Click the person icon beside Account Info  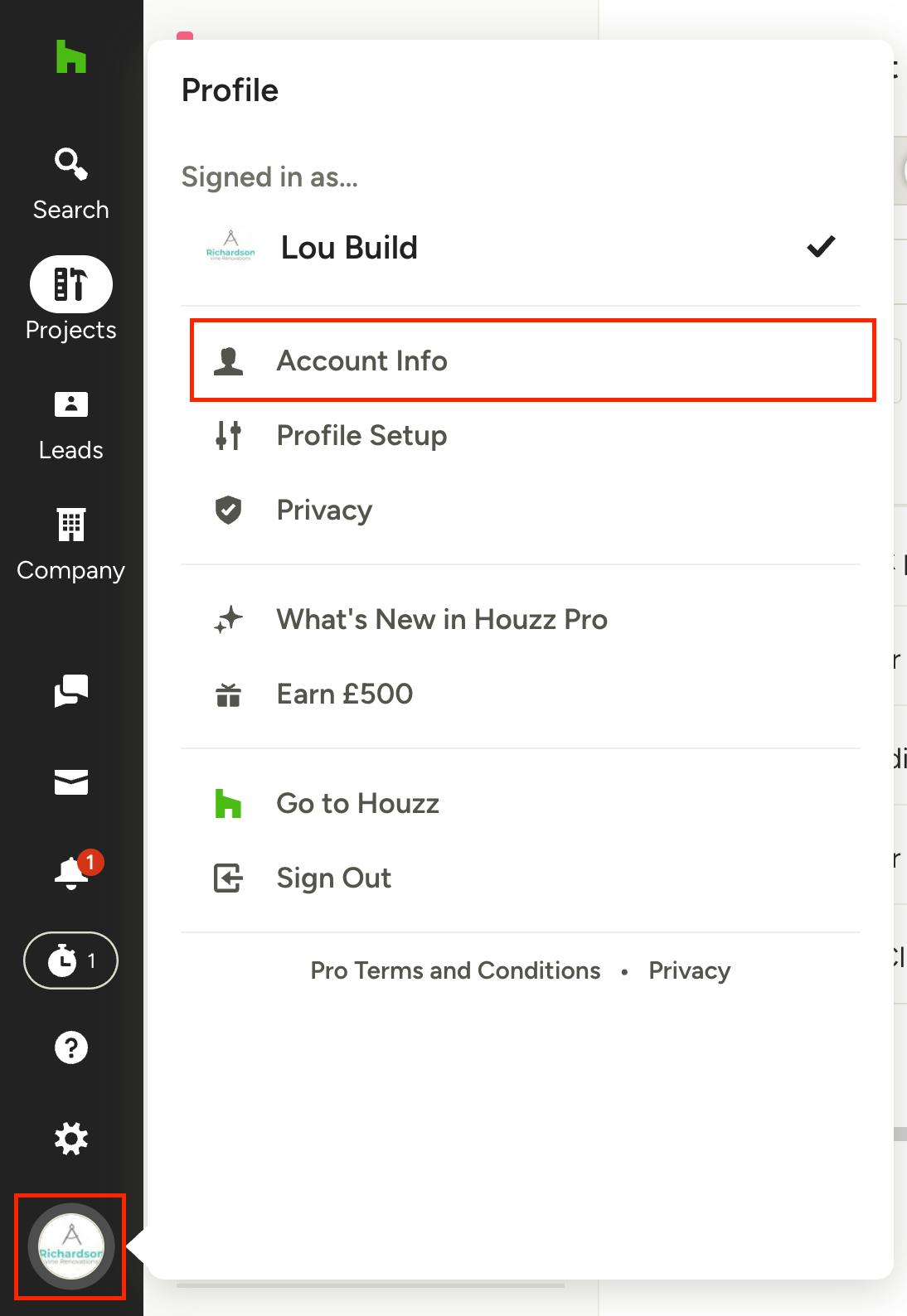228,361
